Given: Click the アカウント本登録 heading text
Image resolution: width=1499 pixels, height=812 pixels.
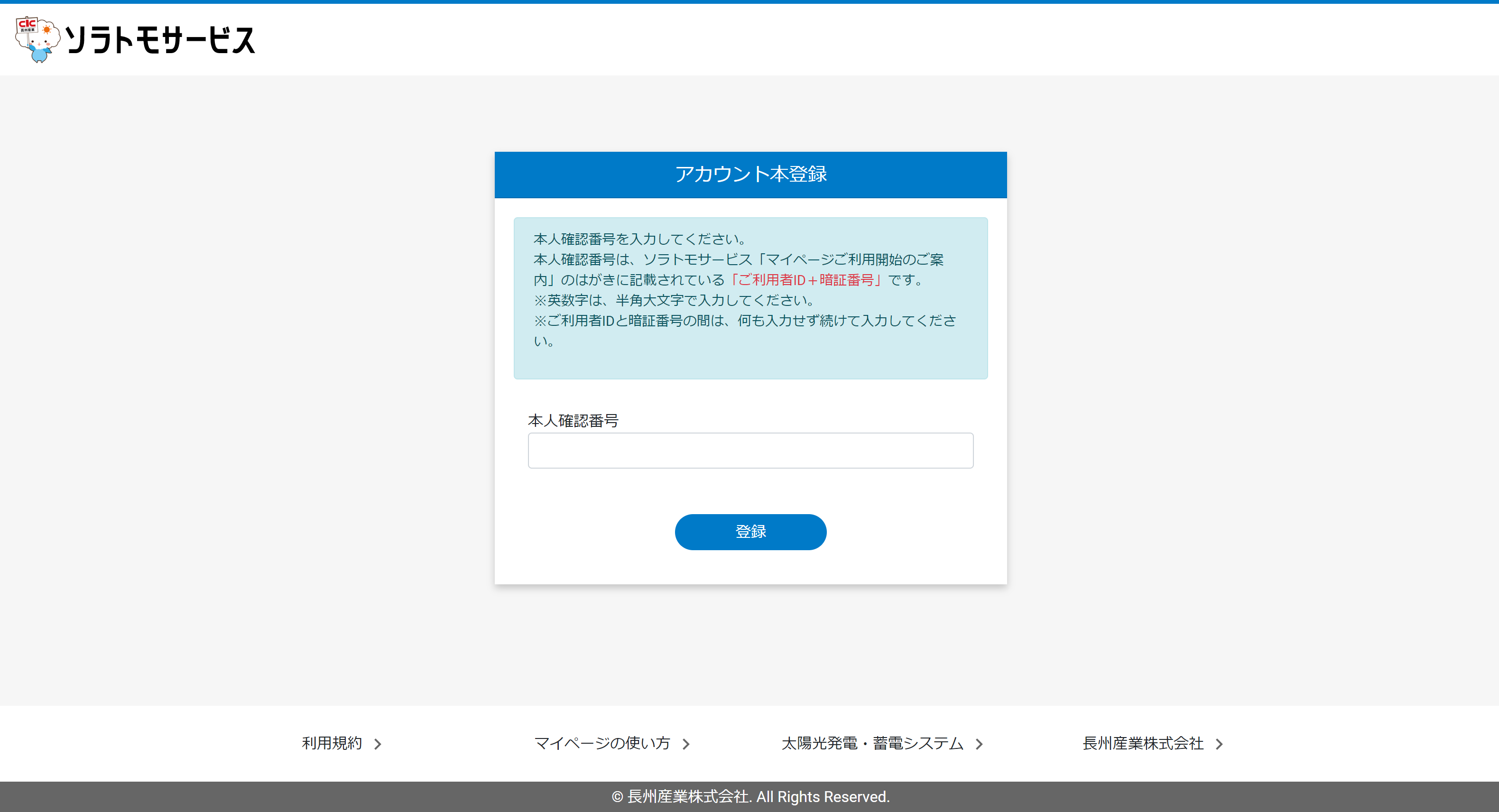Looking at the screenshot, I should pos(750,174).
